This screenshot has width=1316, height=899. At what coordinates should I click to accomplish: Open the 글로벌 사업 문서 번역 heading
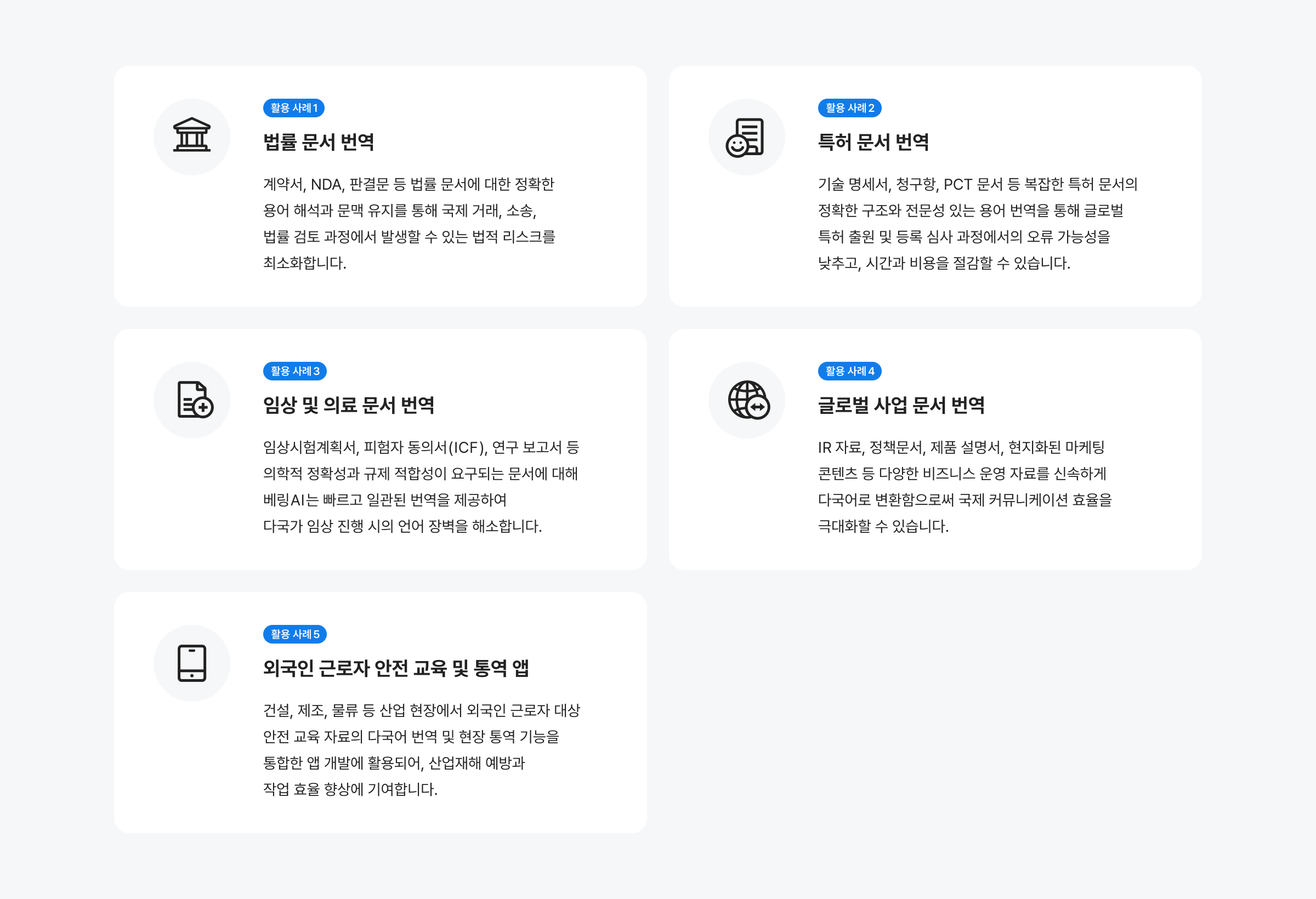click(900, 405)
